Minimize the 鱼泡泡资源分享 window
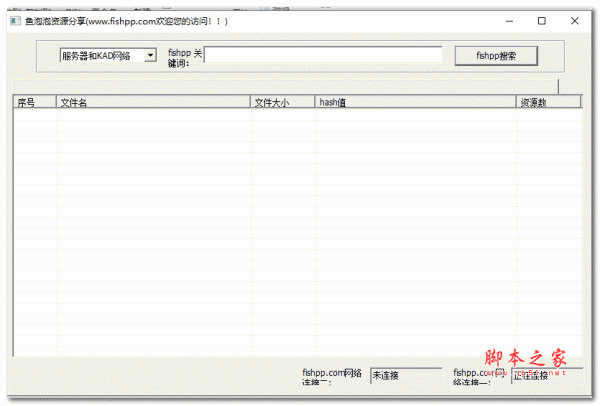 coord(509,21)
